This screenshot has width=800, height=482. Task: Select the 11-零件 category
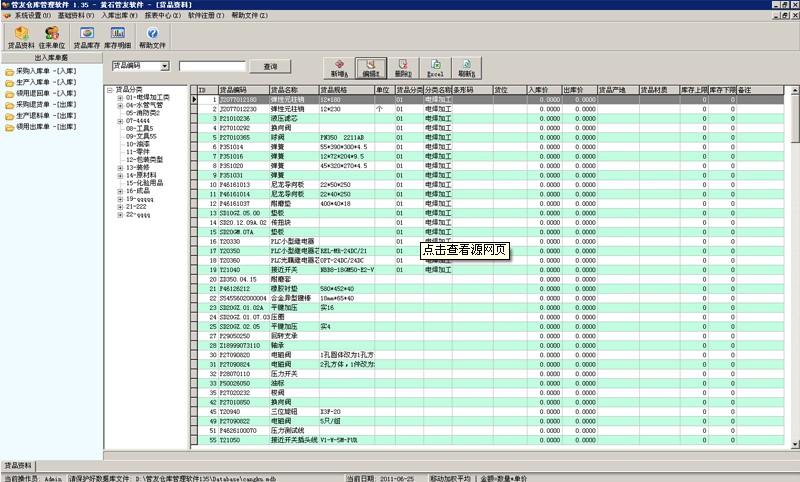(x=138, y=151)
